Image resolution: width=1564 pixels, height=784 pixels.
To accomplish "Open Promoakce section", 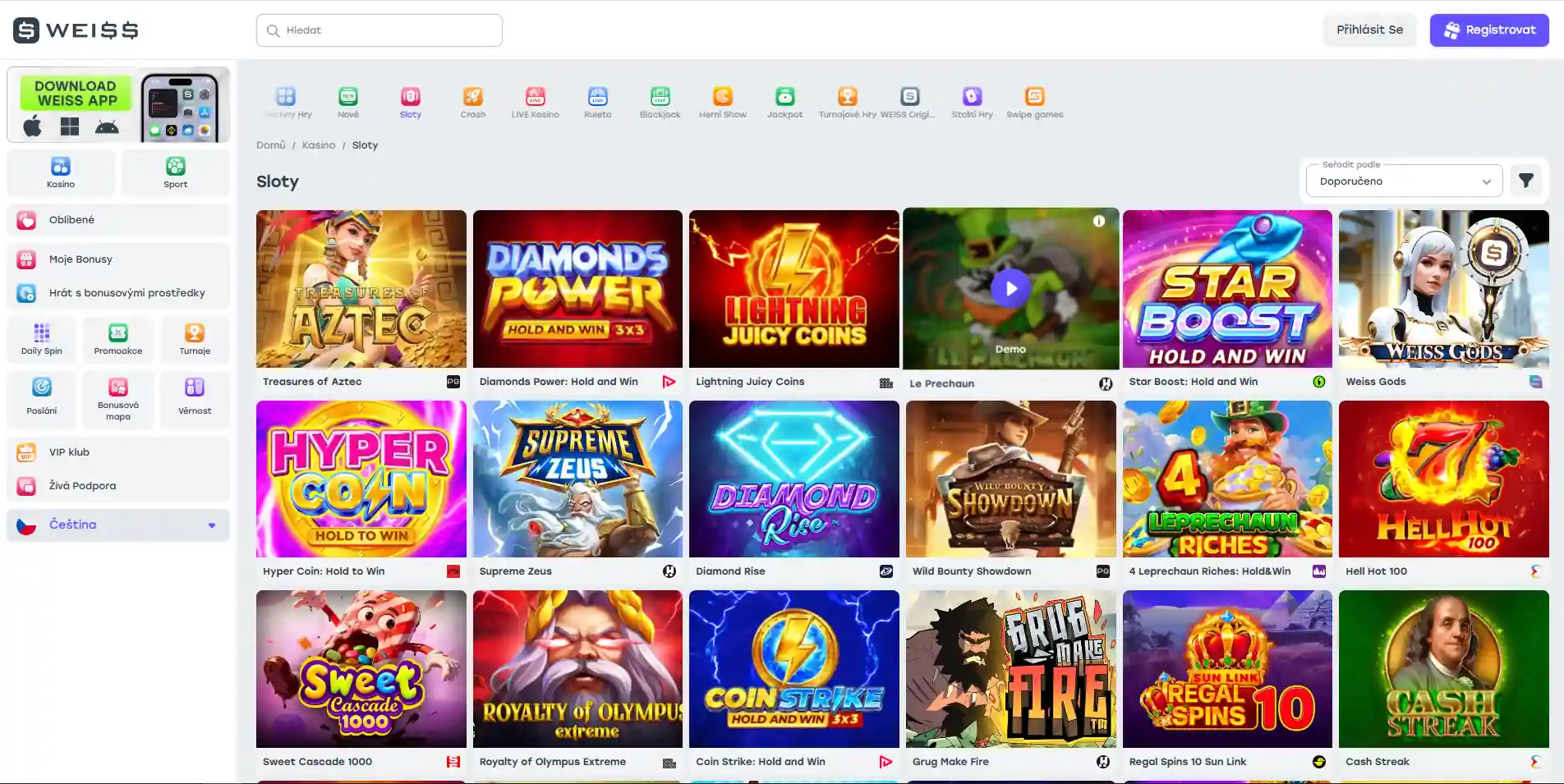I will [118, 339].
